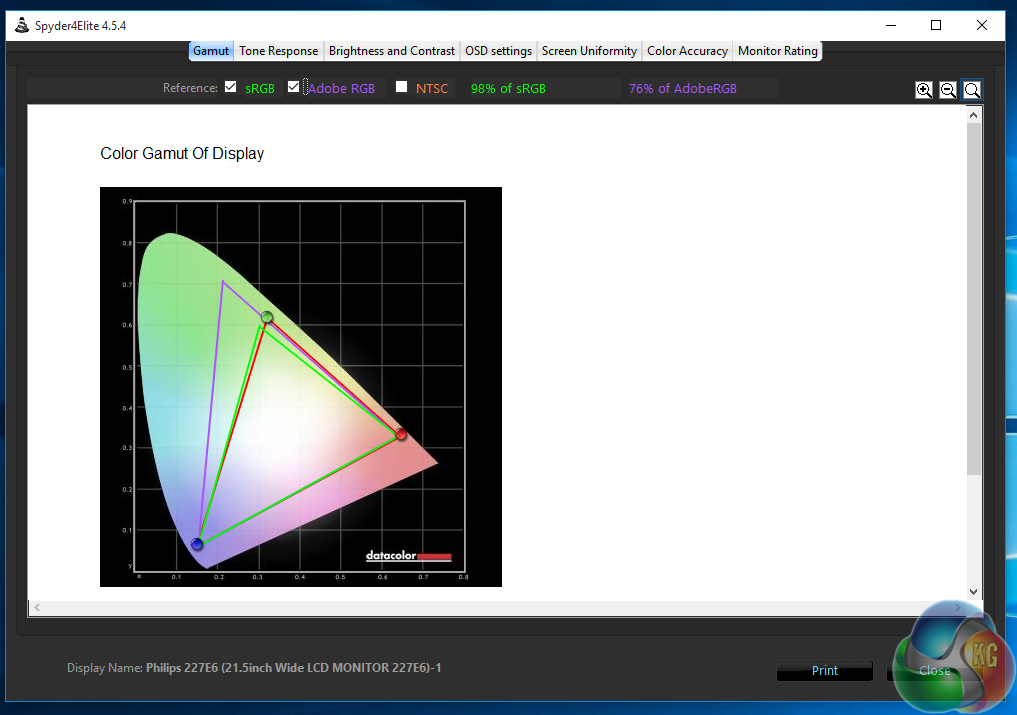
Task: Open the Screen Uniformity tab
Action: coord(589,51)
